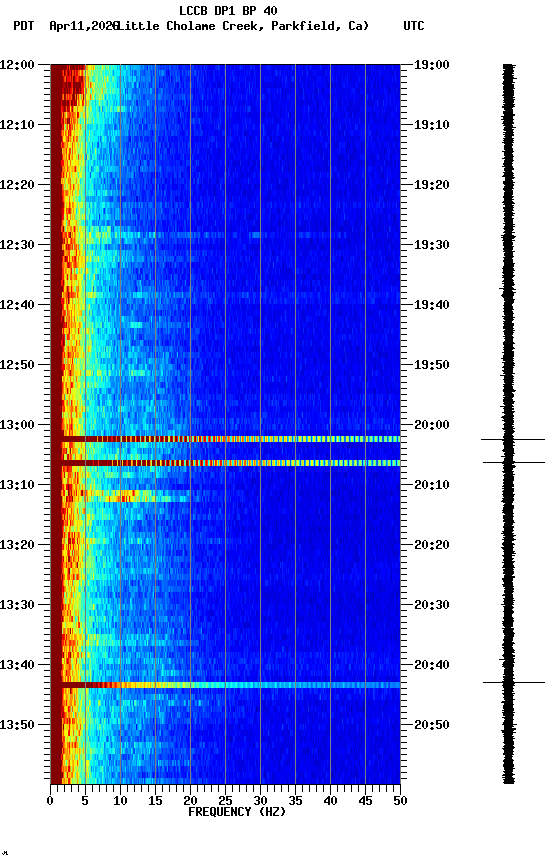
Task: Click the seismogram spike marker near 20:43
Action: [513, 683]
